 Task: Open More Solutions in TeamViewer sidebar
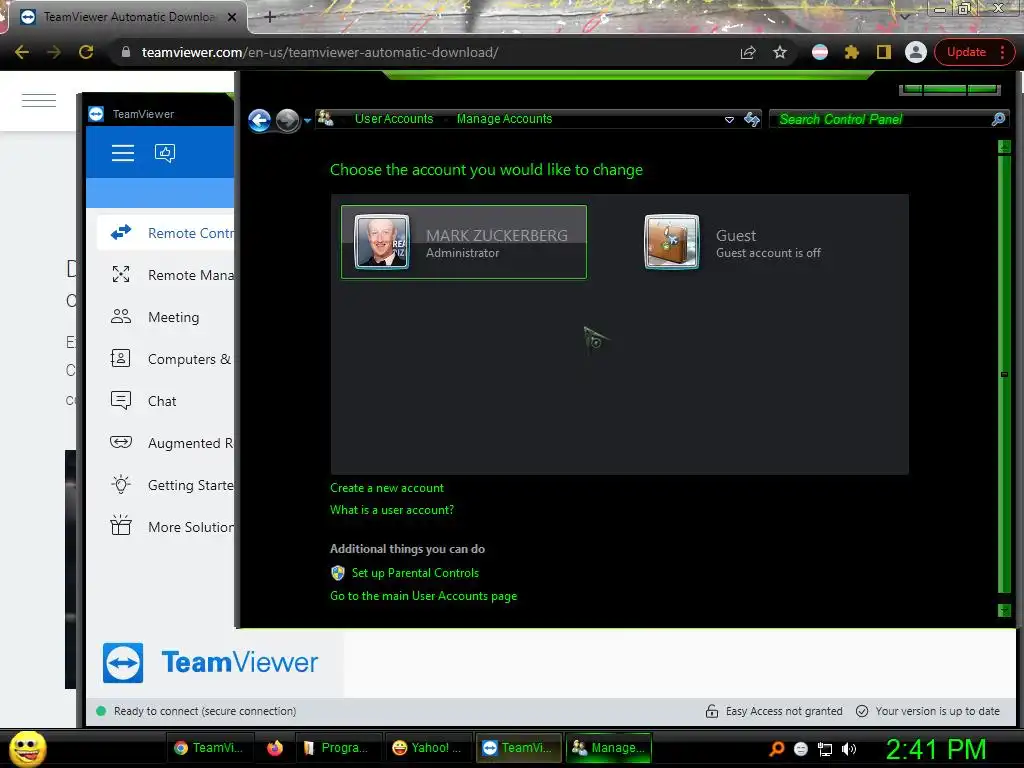(167, 526)
